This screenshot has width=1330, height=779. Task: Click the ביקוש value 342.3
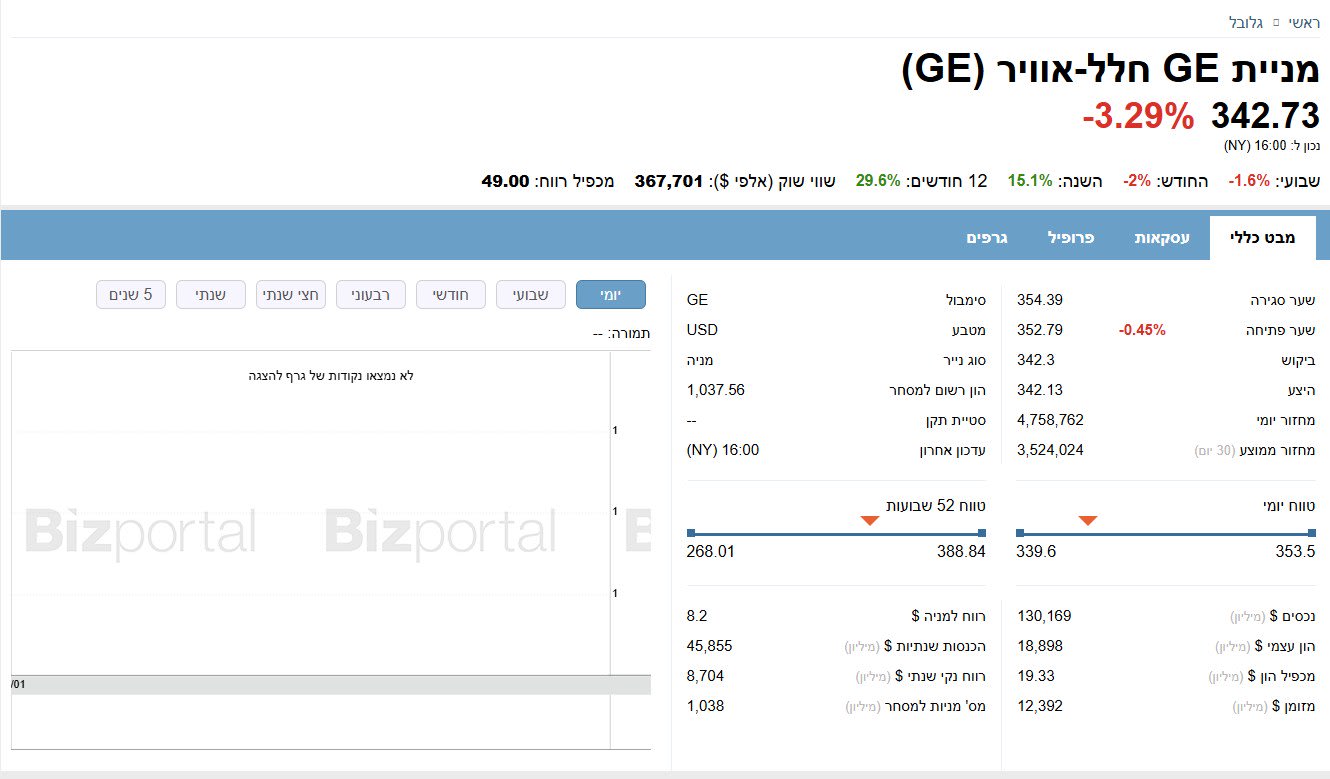point(1035,360)
